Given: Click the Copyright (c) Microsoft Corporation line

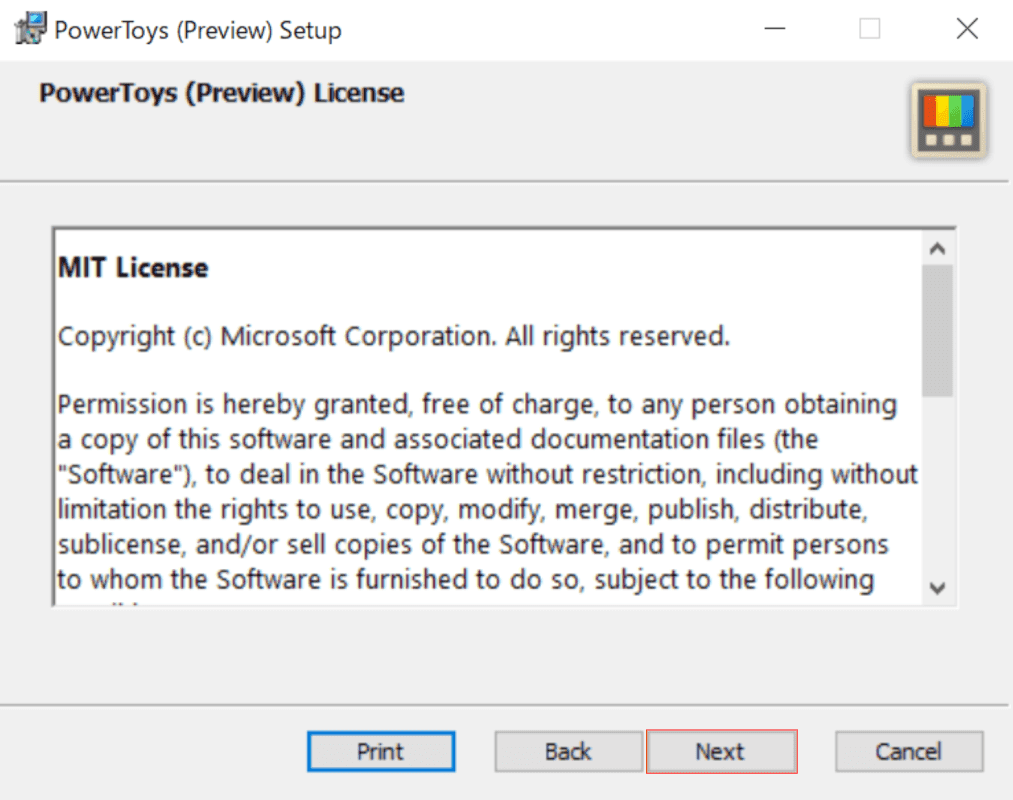Looking at the screenshot, I should tap(393, 337).
